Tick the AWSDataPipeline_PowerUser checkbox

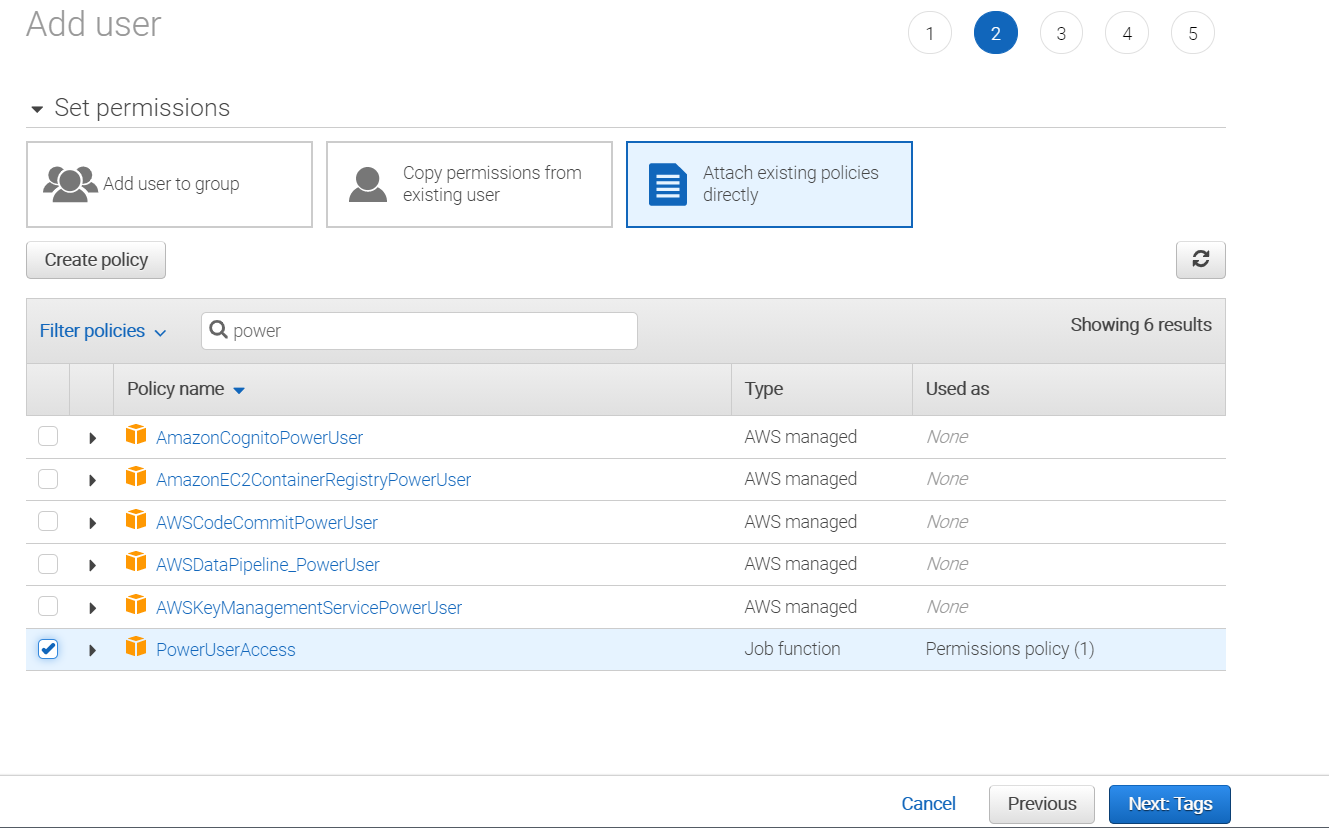point(48,564)
